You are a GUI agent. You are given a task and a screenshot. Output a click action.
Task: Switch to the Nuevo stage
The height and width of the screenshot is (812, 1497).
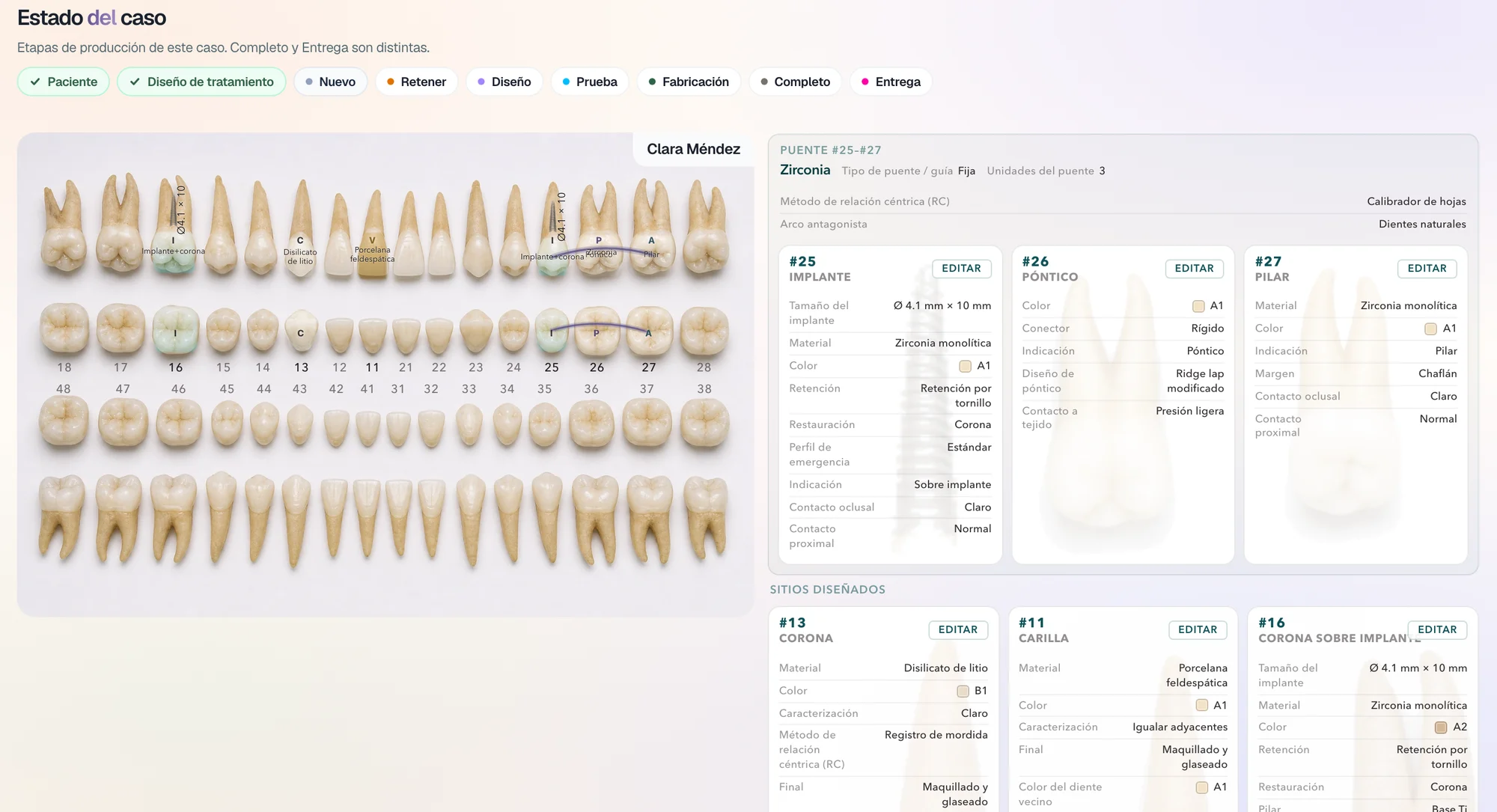(330, 82)
